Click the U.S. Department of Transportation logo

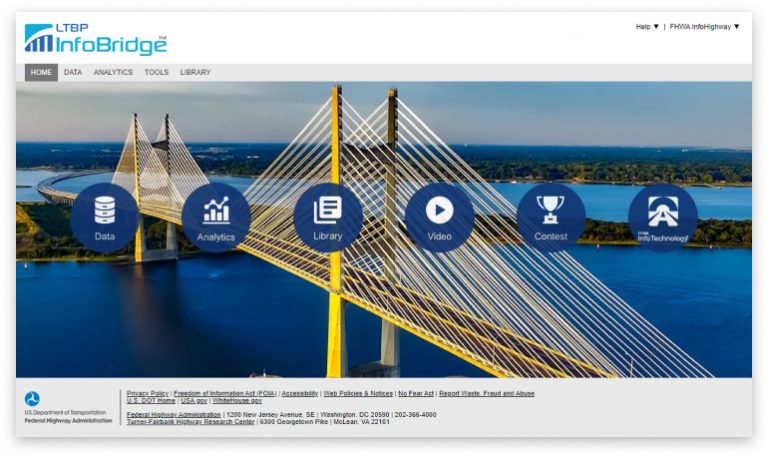(68, 408)
